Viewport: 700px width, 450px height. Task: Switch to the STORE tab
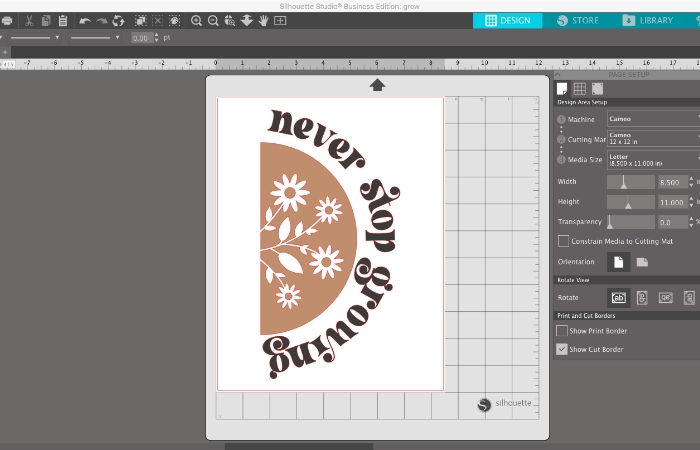pos(577,20)
